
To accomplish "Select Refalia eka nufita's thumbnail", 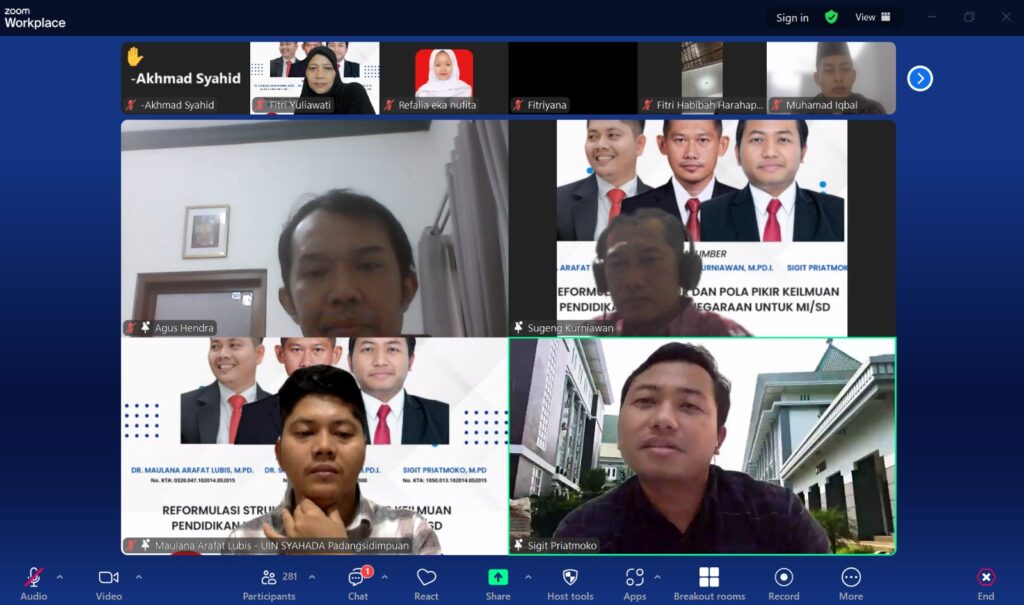I will coord(443,78).
